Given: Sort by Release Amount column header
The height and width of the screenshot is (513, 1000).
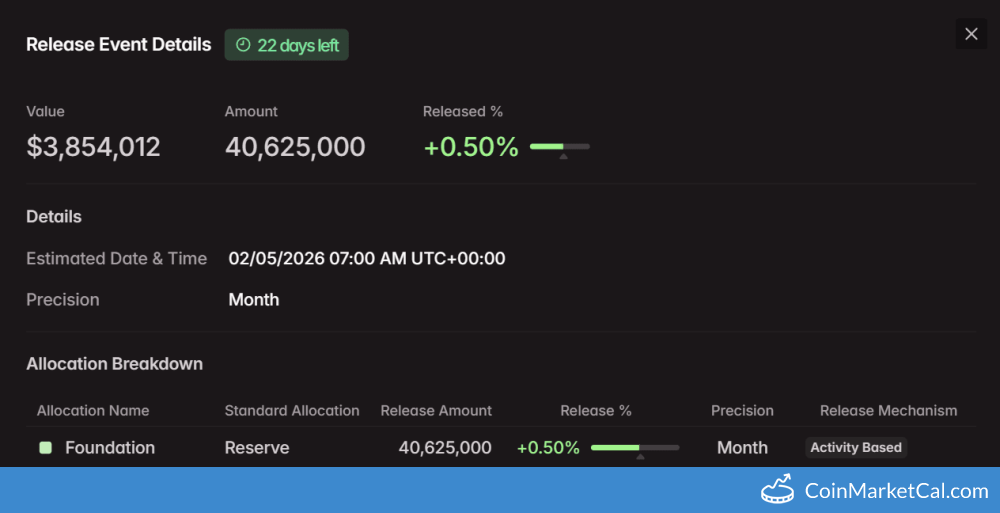Looking at the screenshot, I should click(x=436, y=410).
